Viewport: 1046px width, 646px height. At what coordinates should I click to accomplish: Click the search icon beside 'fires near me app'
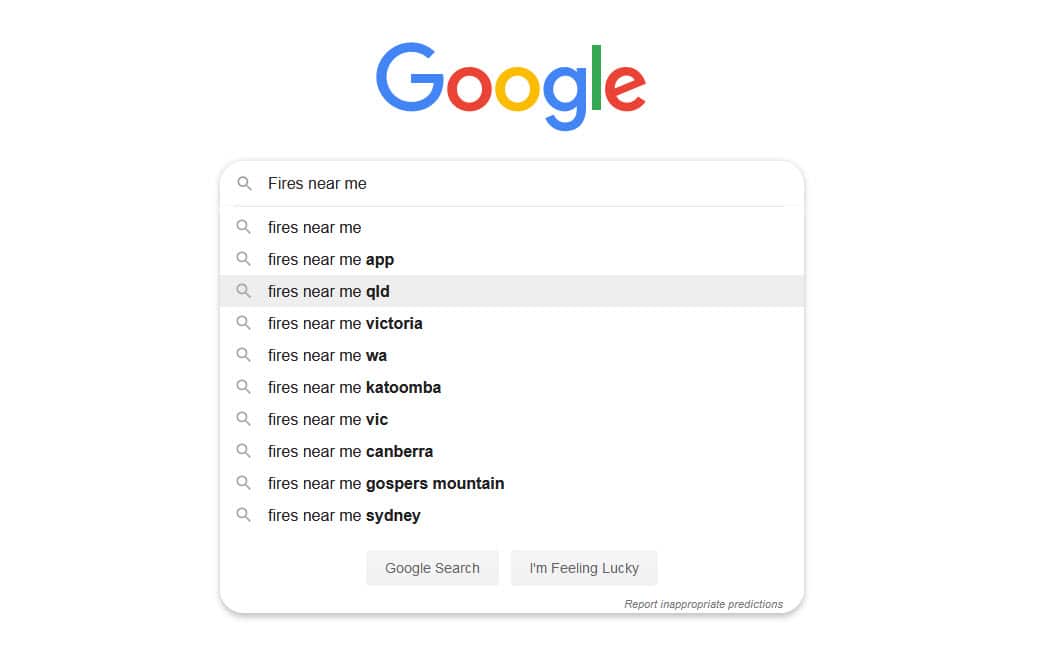(x=244, y=259)
